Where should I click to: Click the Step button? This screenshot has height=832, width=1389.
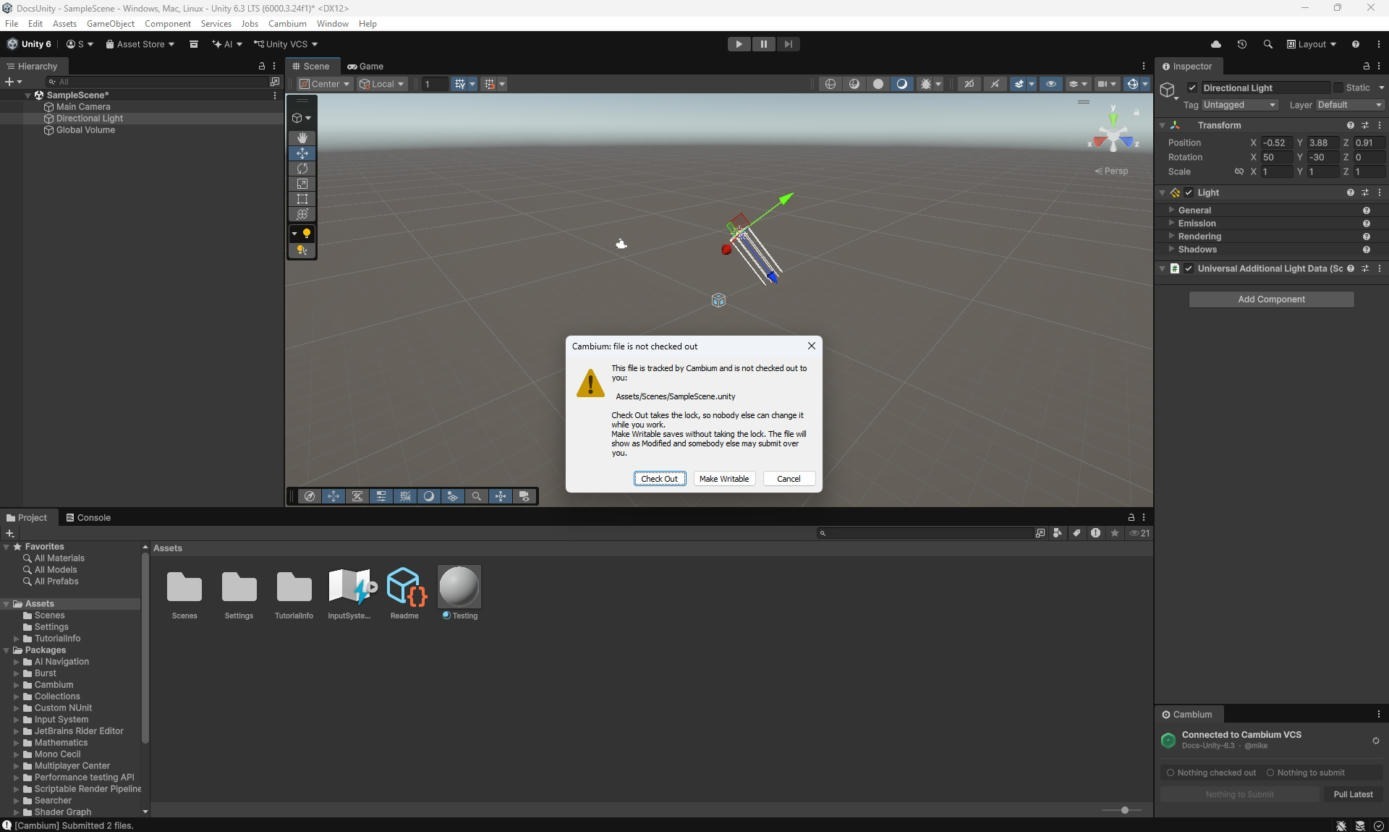pyautogui.click(x=789, y=44)
